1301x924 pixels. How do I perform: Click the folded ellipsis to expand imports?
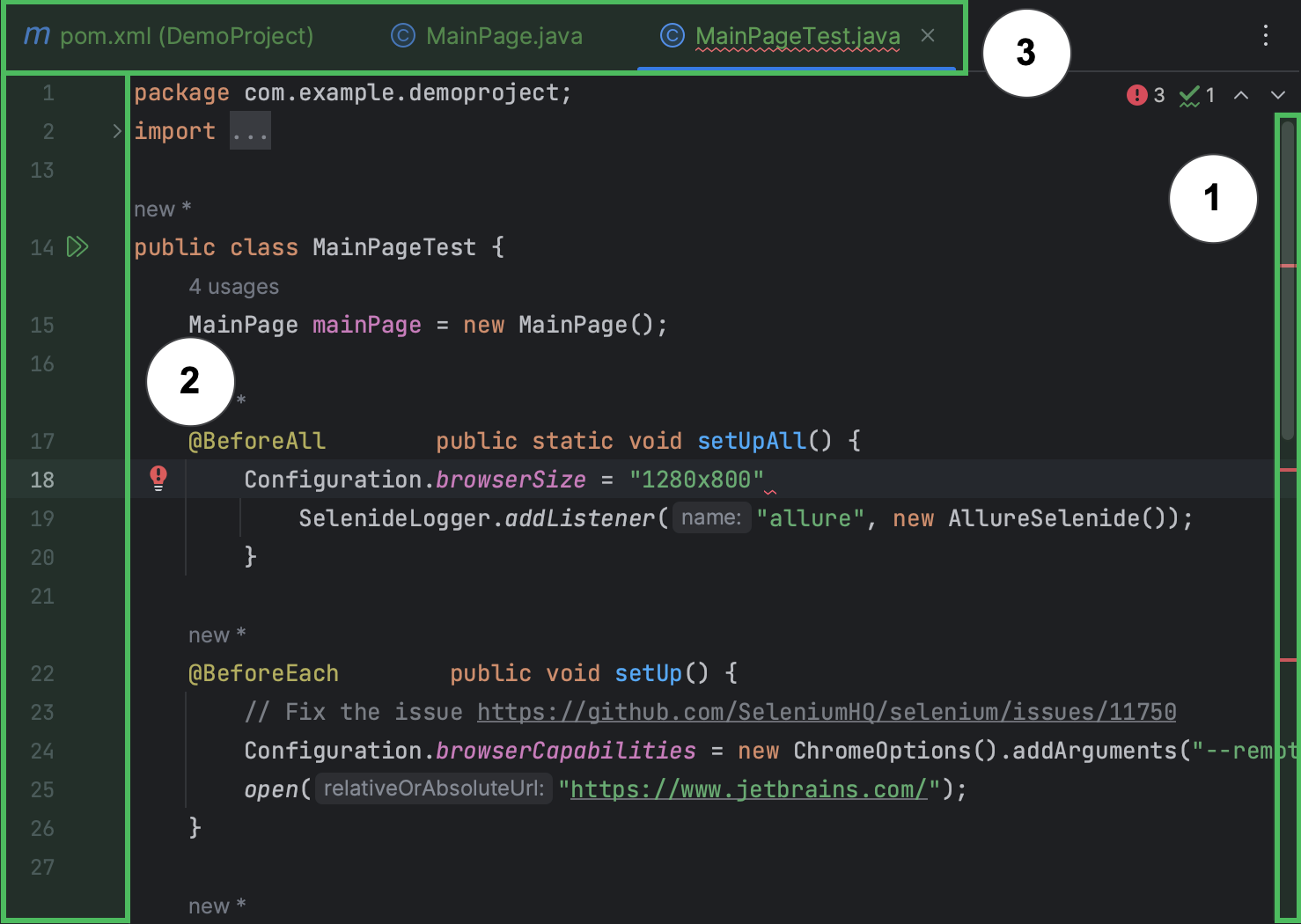[x=250, y=130]
